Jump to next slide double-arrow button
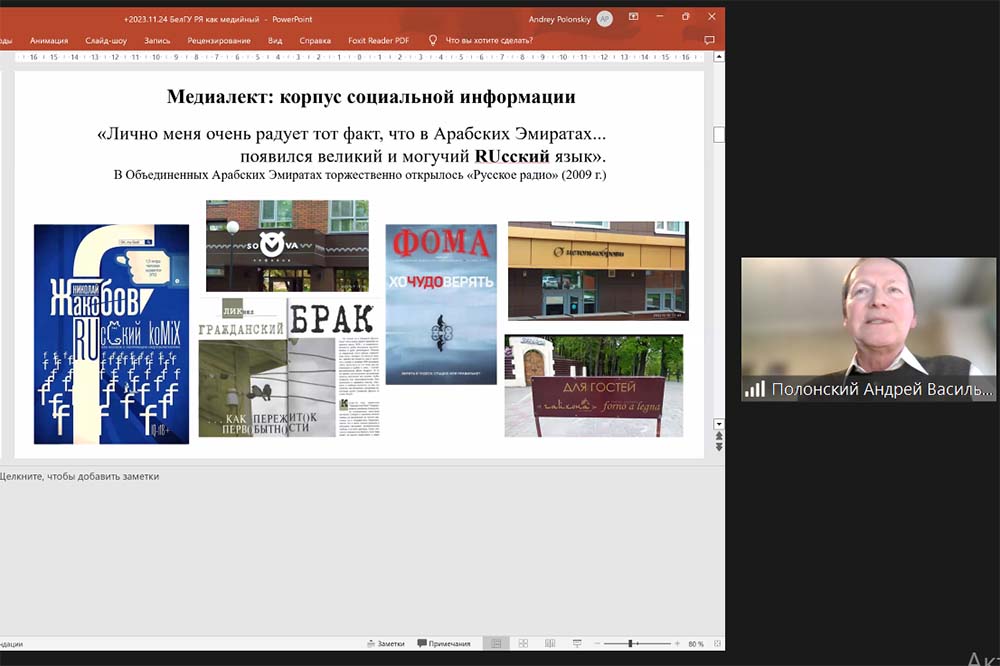1000x666 pixels. 718,447
